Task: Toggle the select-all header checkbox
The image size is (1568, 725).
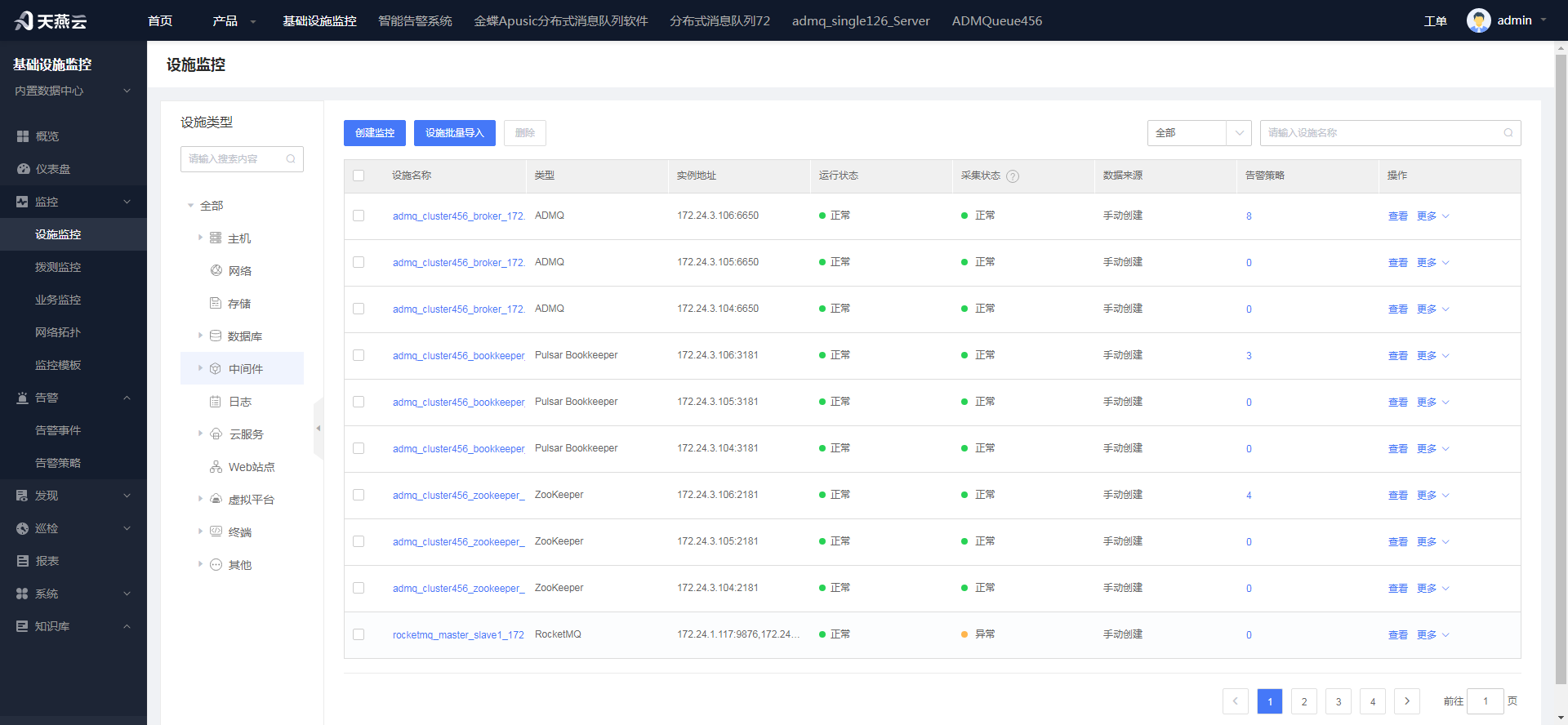Action: pos(359,176)
